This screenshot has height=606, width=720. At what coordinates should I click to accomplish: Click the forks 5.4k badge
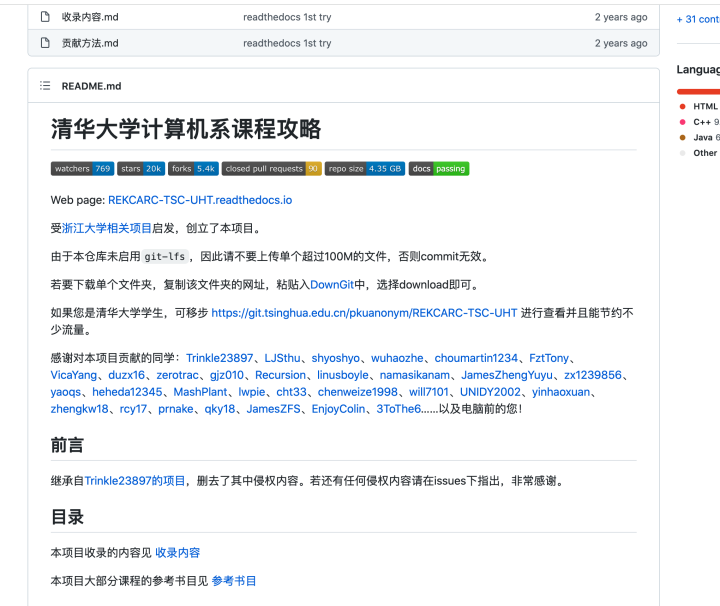193,168
